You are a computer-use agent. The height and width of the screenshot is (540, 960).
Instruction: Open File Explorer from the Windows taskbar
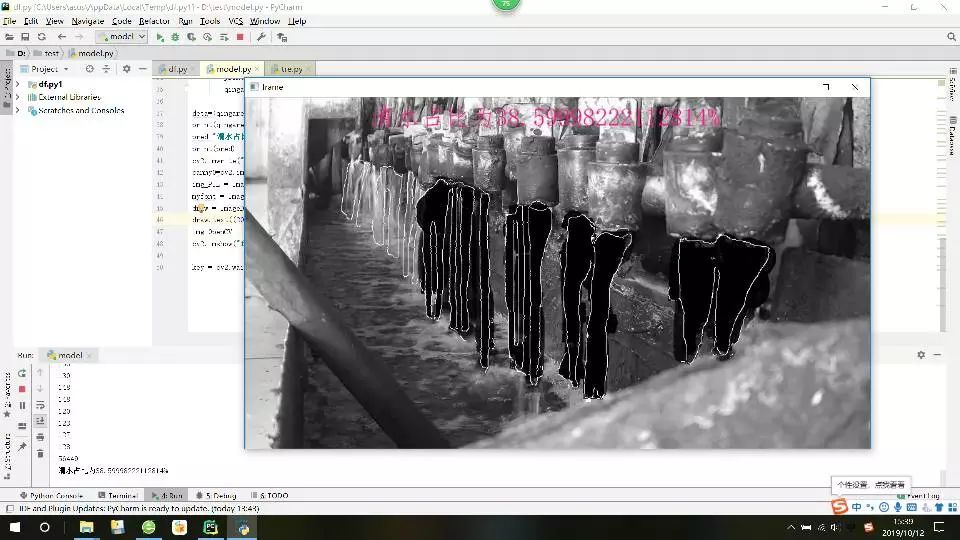[86, 526]
